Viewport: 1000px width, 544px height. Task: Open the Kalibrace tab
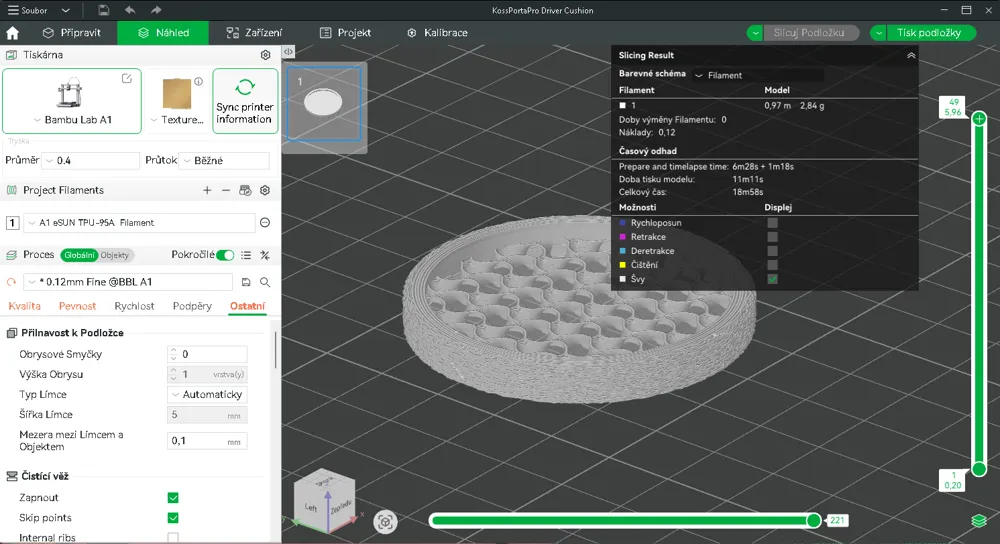437,33
